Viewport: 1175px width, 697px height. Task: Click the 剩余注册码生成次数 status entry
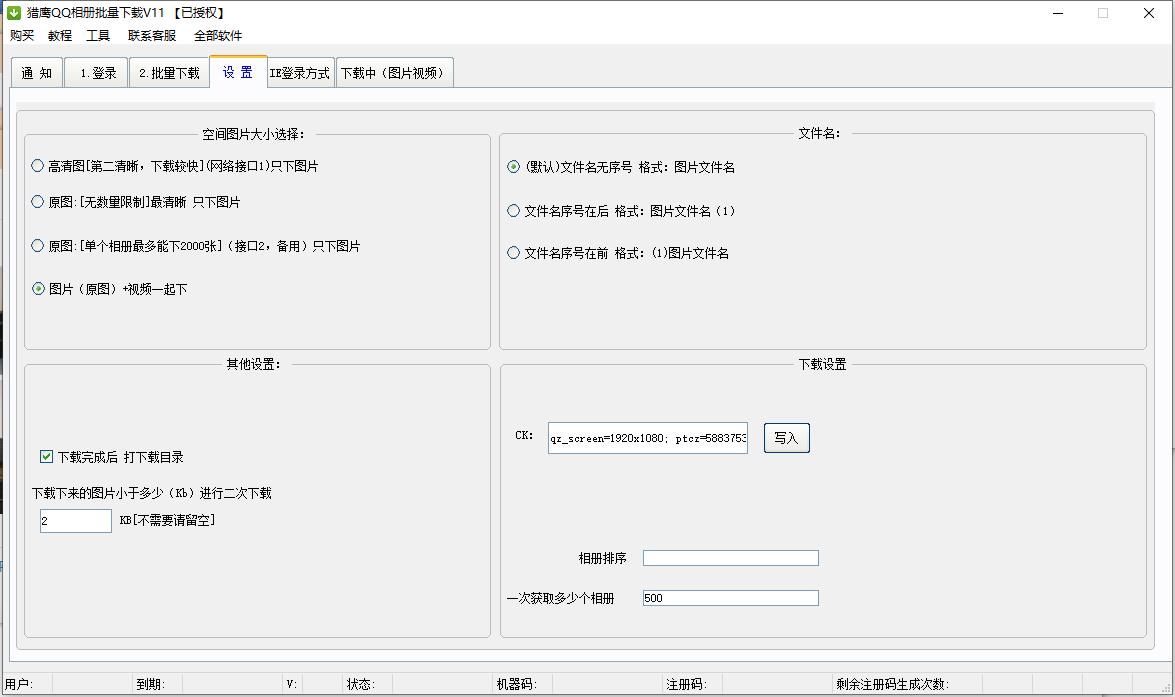pyautogui.click(x=892, y=684)
